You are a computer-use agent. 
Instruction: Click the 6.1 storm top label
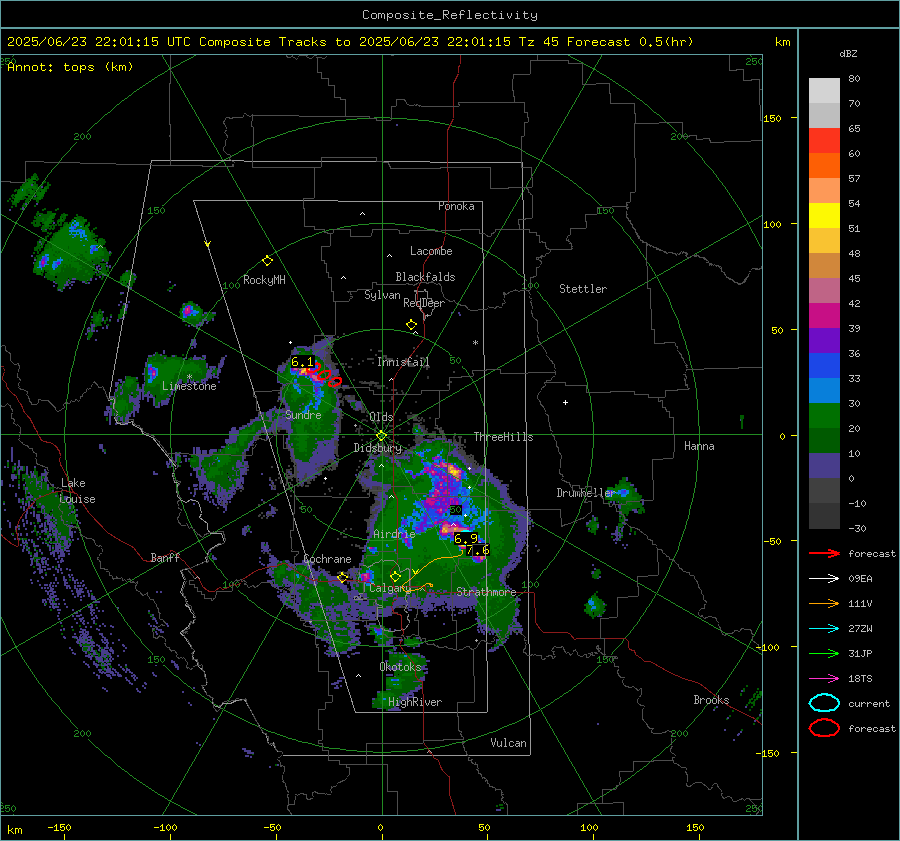coord(302,362)
